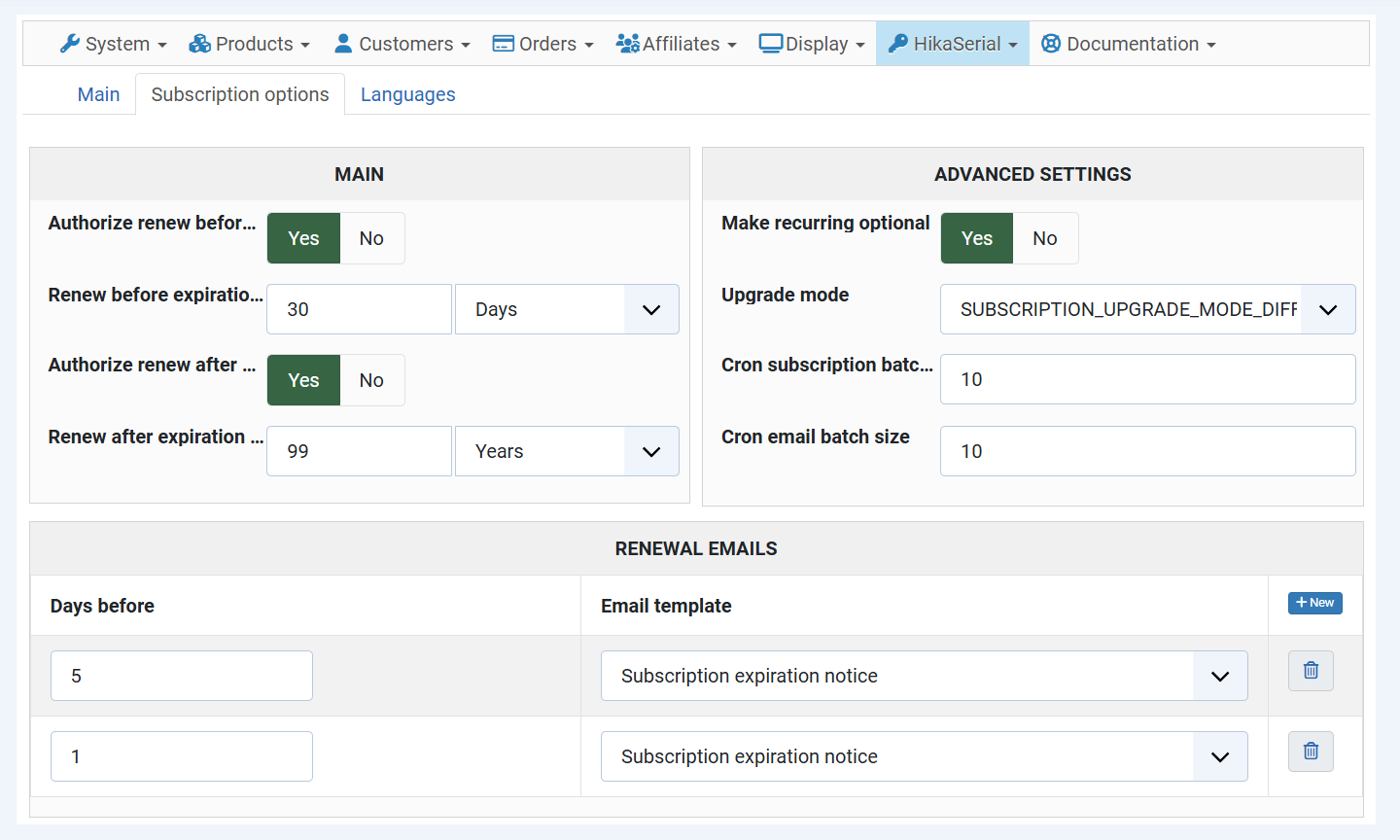Click the Cron email batch size field
Screen dimensions: 1400x840
click(1147, 451)
